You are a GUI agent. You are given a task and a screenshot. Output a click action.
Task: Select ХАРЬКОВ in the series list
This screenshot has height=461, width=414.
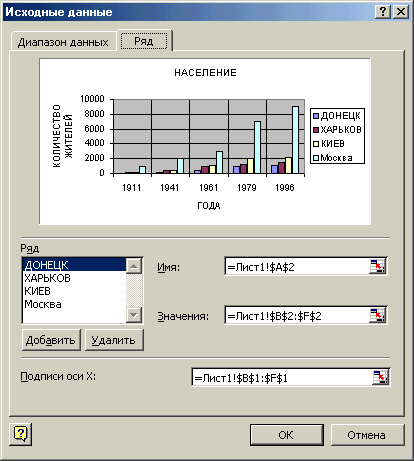click(x=74, y=278)
